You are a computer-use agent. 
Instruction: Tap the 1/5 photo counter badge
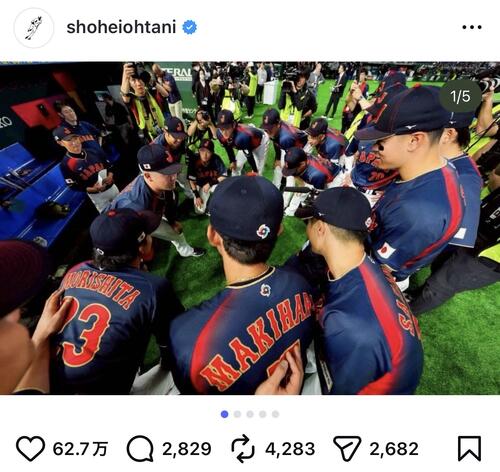point(460,96)
